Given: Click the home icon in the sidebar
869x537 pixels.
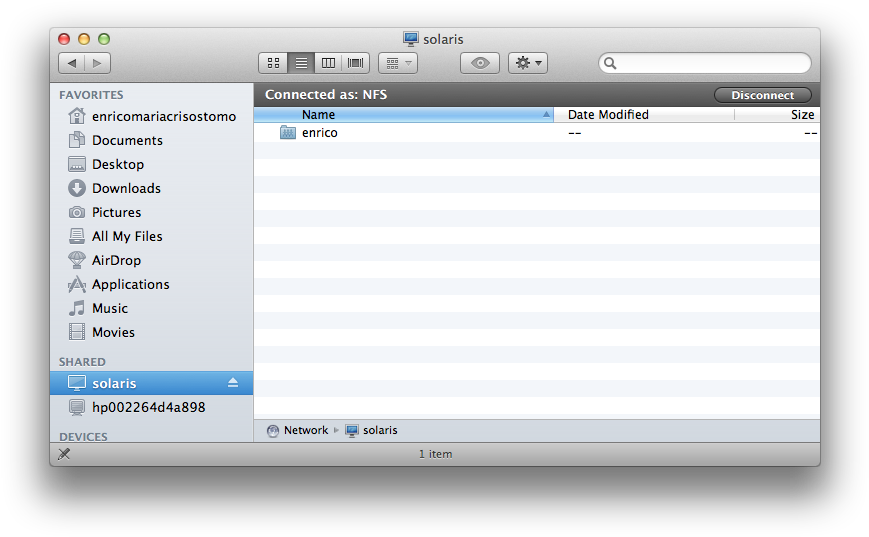Looking at the screenshot, I should coord(76,116).
